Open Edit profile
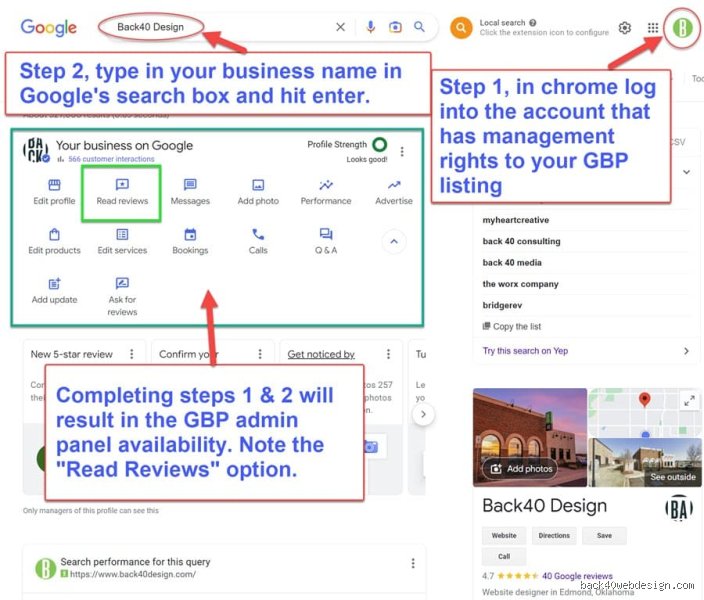The width and height of the screenshot is (704, 600). click(54, 192)
